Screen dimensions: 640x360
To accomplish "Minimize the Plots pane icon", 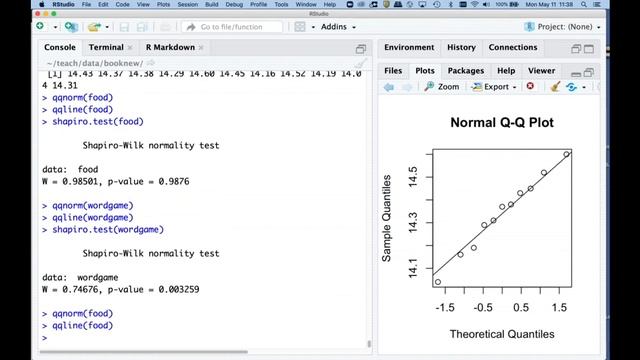I will (576, 74).
